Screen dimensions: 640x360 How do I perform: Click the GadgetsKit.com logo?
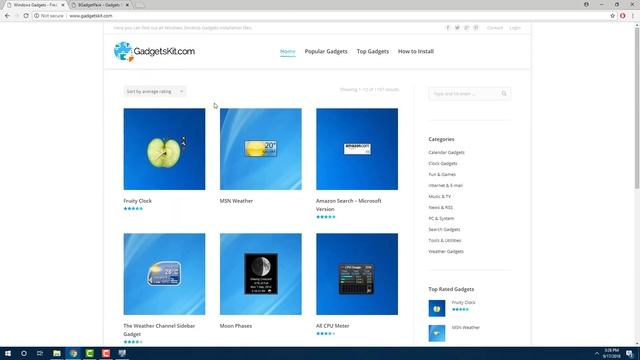click(154, 51)
